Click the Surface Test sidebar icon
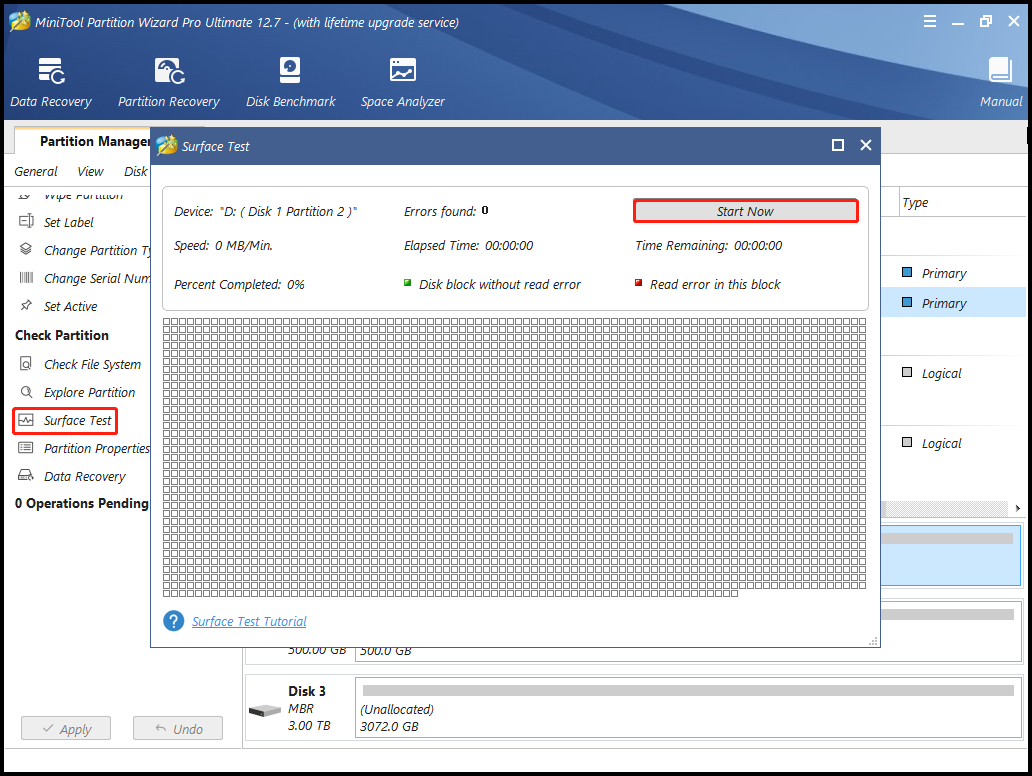This screenshot has width=1032, height=776. [26, 420]
